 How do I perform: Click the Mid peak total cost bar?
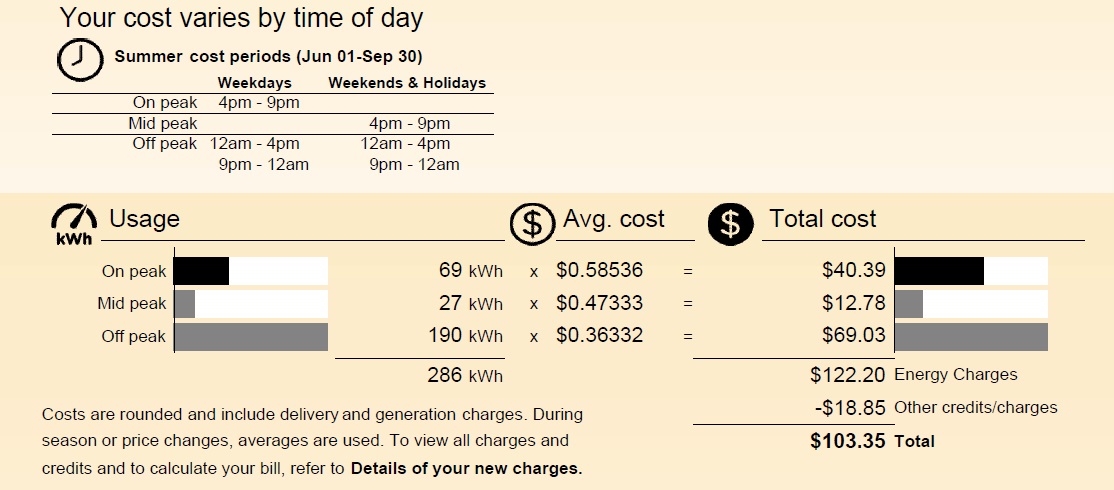pyautogui.click(x=971, y=304)
